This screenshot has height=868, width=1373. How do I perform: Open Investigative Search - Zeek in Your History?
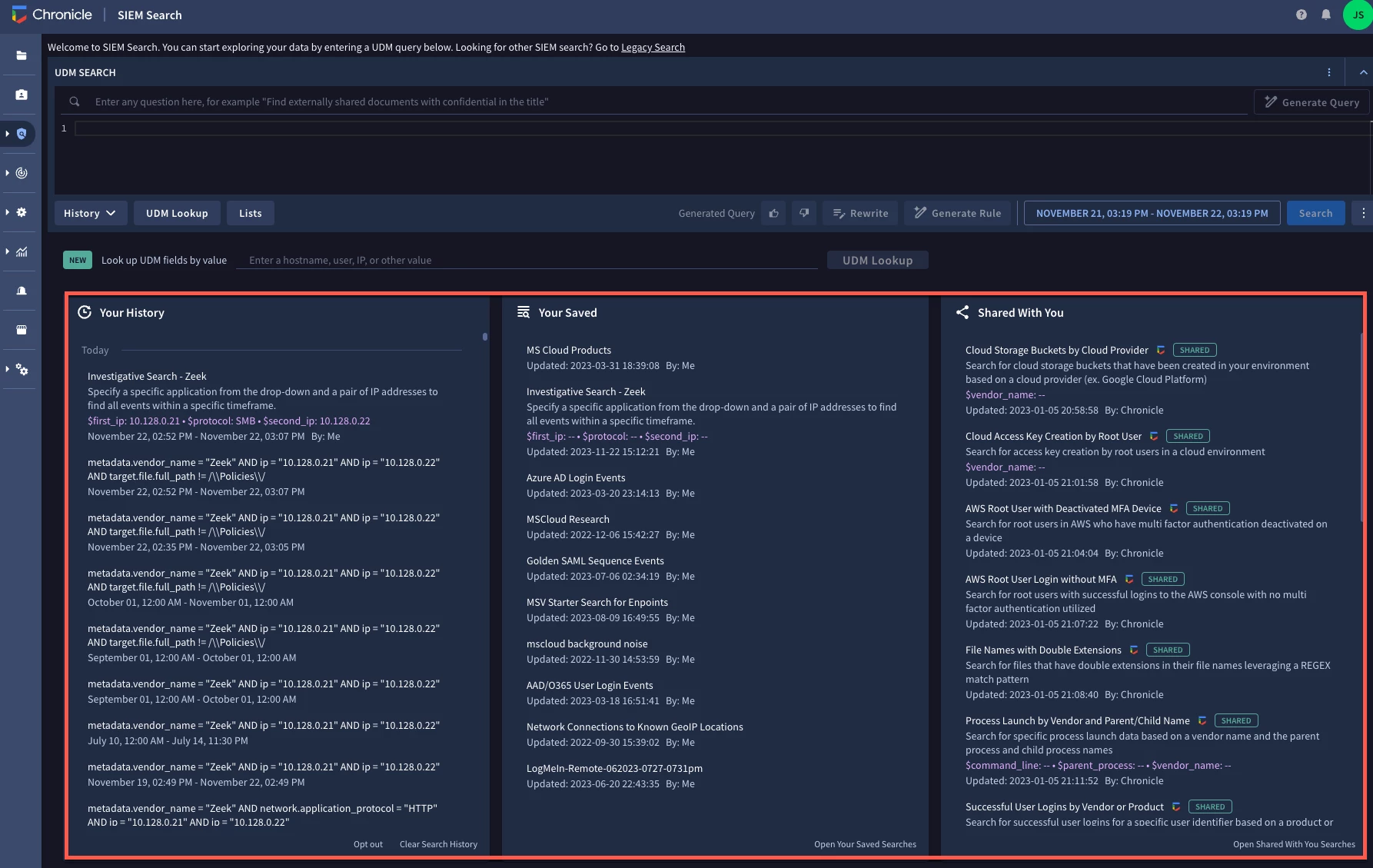pos(147,376)
